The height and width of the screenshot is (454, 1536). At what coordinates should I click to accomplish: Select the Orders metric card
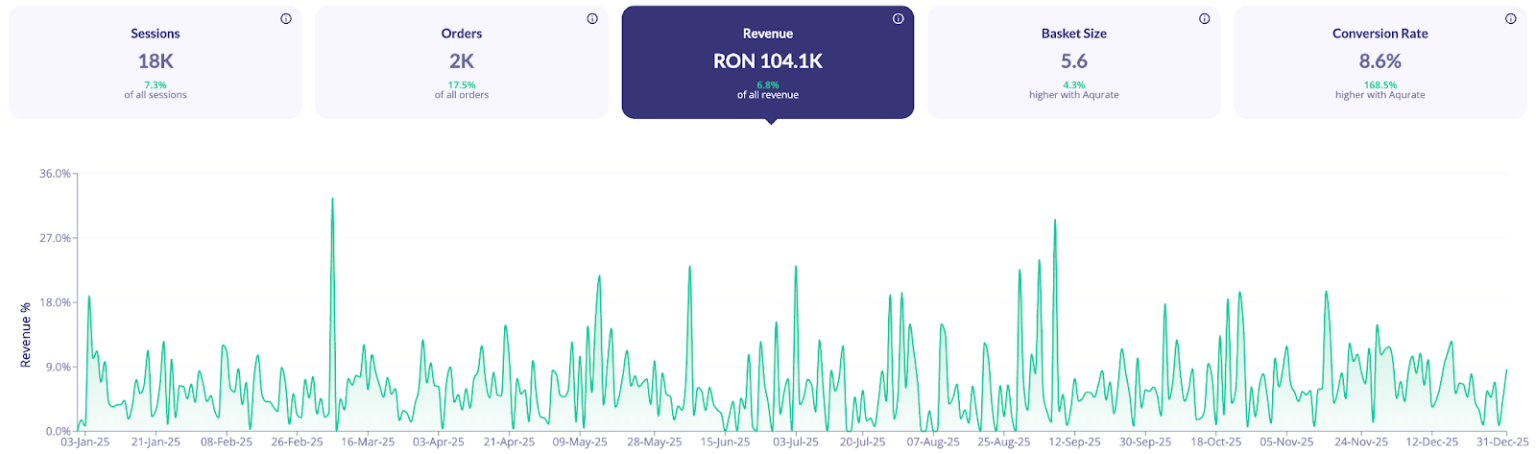[x=461, y=62]
